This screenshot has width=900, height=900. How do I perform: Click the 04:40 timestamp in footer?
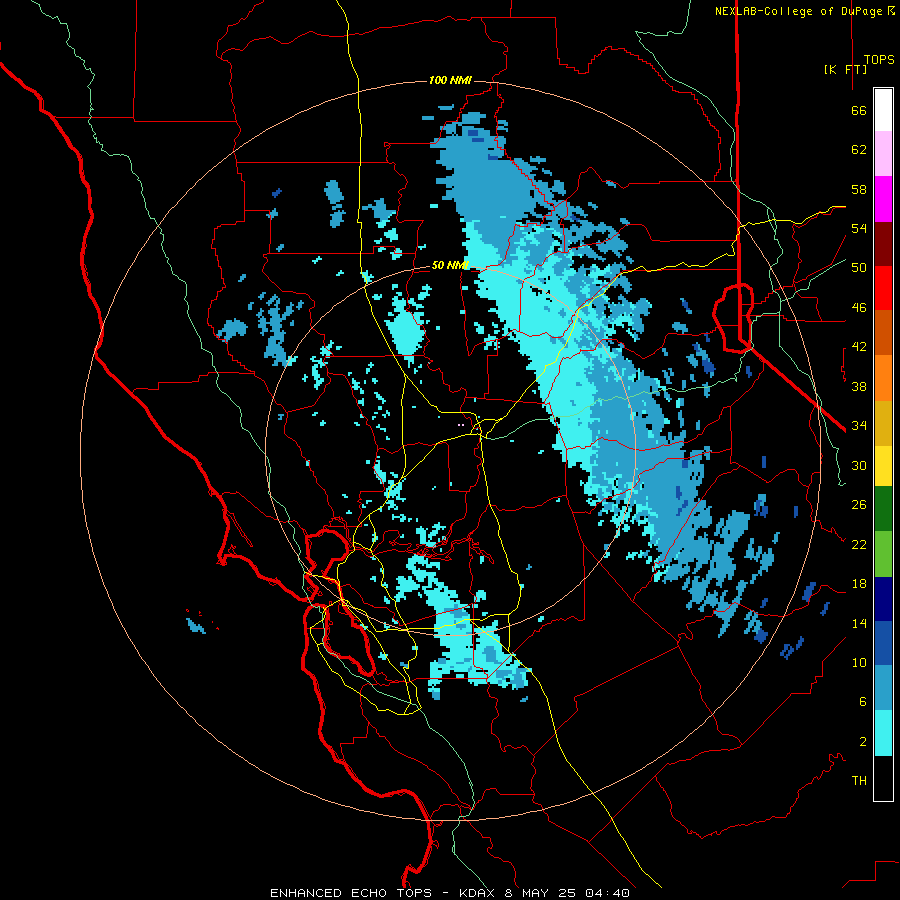coord(607,893)
